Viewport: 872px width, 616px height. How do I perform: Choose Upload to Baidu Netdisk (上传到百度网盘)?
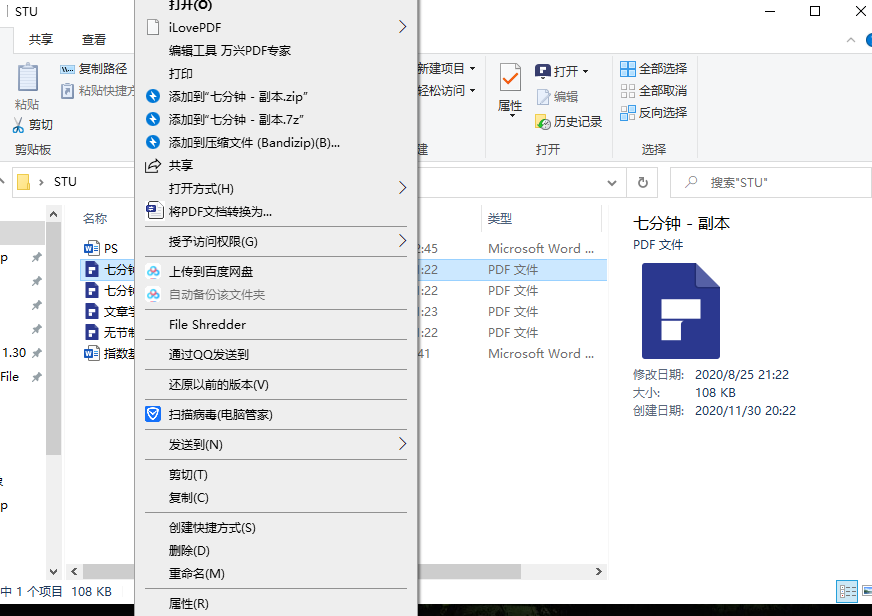point(210,271)
